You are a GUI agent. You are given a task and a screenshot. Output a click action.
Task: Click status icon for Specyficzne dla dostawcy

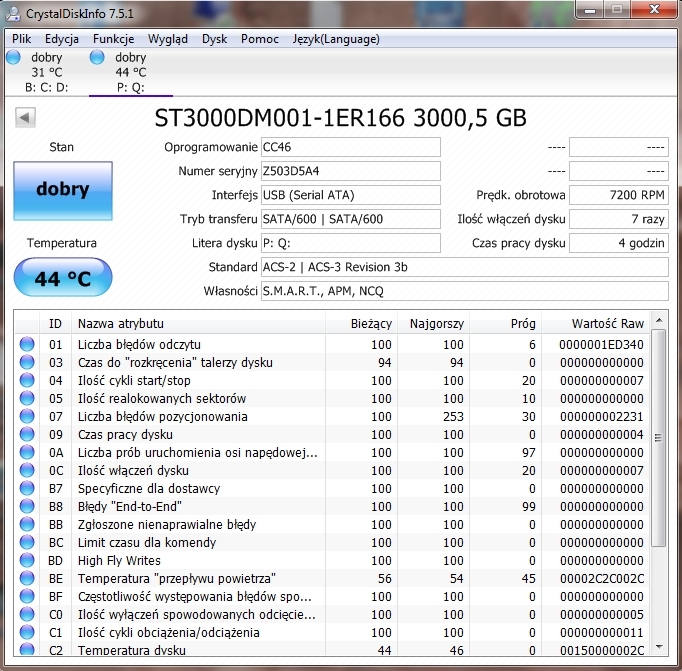click(27, 488)
